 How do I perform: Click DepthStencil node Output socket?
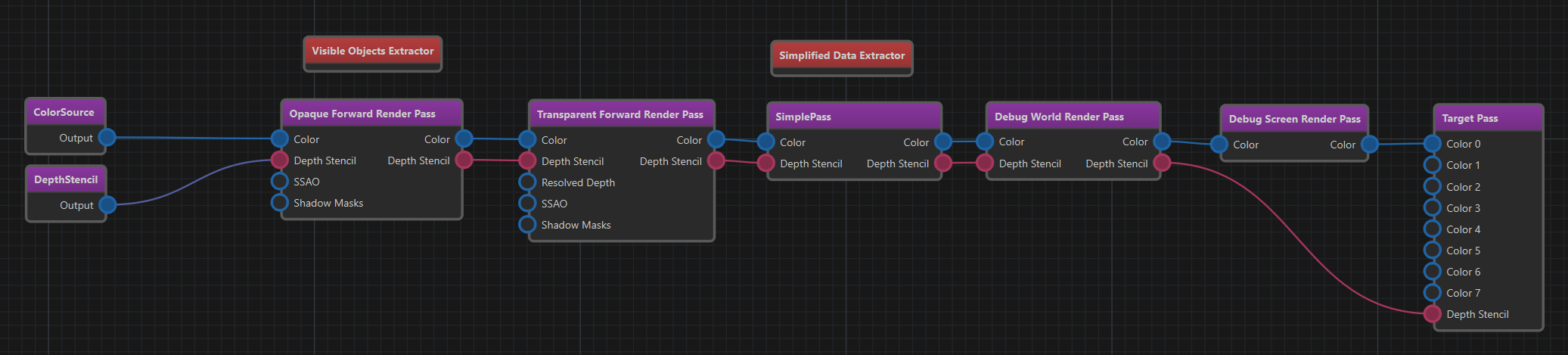107,205
